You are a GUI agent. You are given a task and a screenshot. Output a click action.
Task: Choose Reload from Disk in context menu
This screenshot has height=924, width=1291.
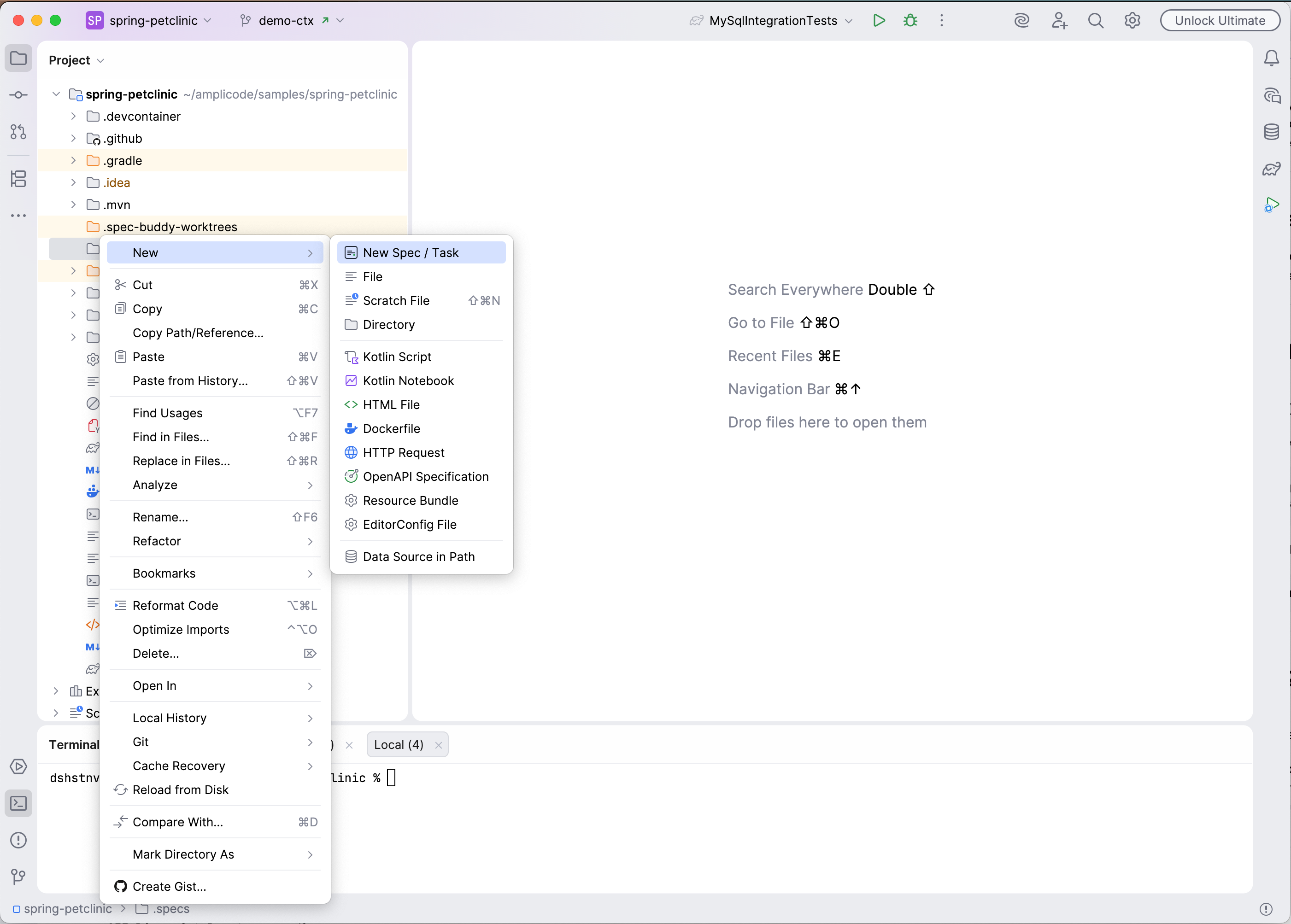click(x=180, y=789)
